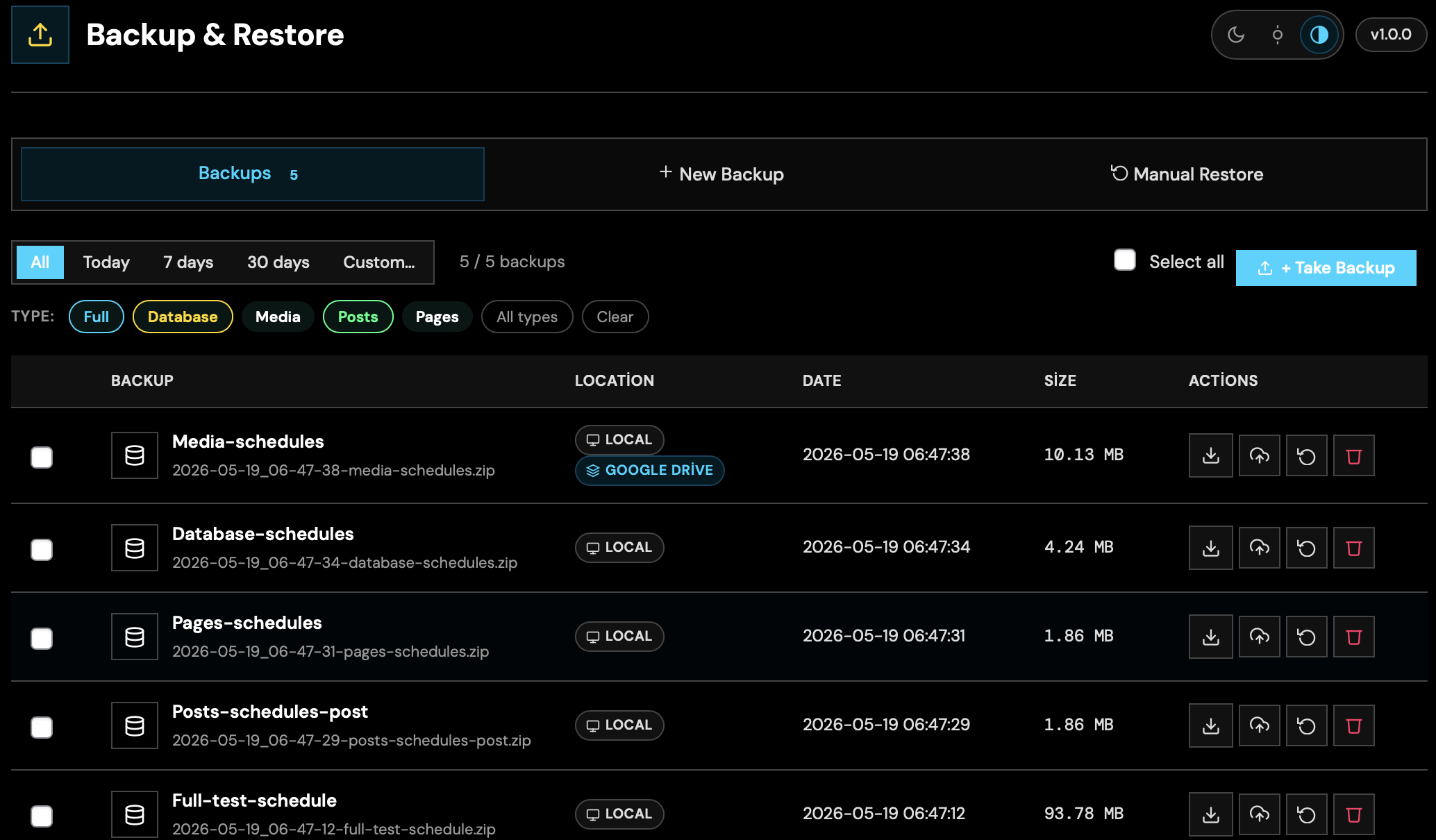Screen dimensions: 1436x840
Task: Select the high-contrast theme icon
Action: coord(1319,35)
